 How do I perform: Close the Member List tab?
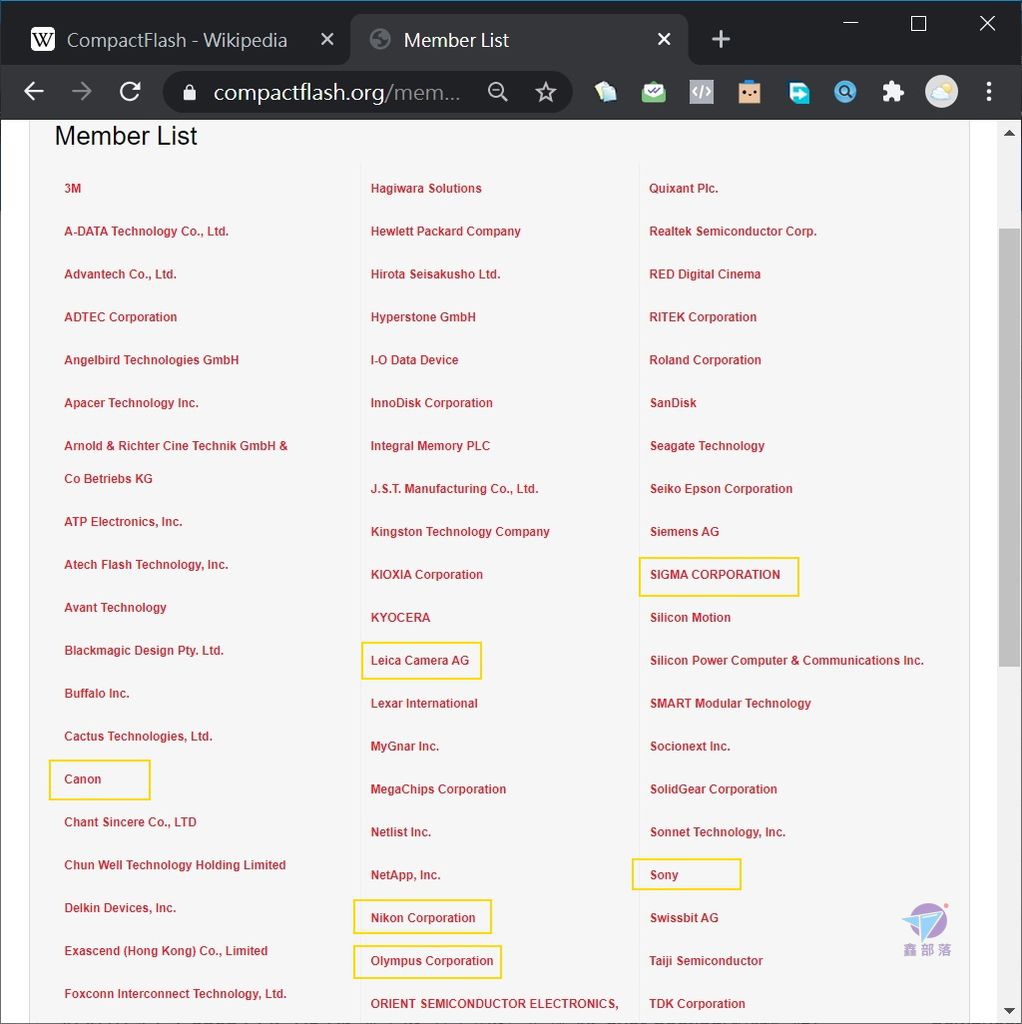[663, 40]
